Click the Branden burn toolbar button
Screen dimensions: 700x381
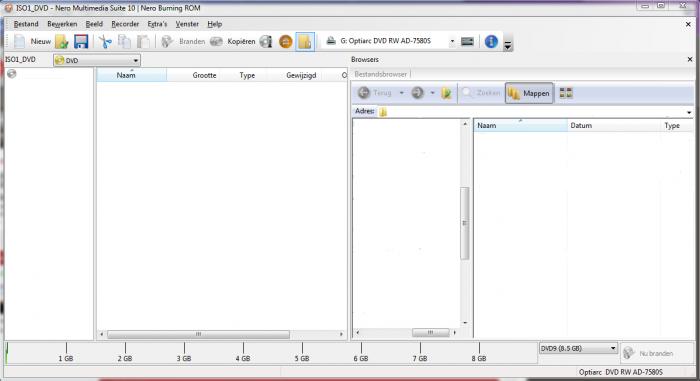183,42
